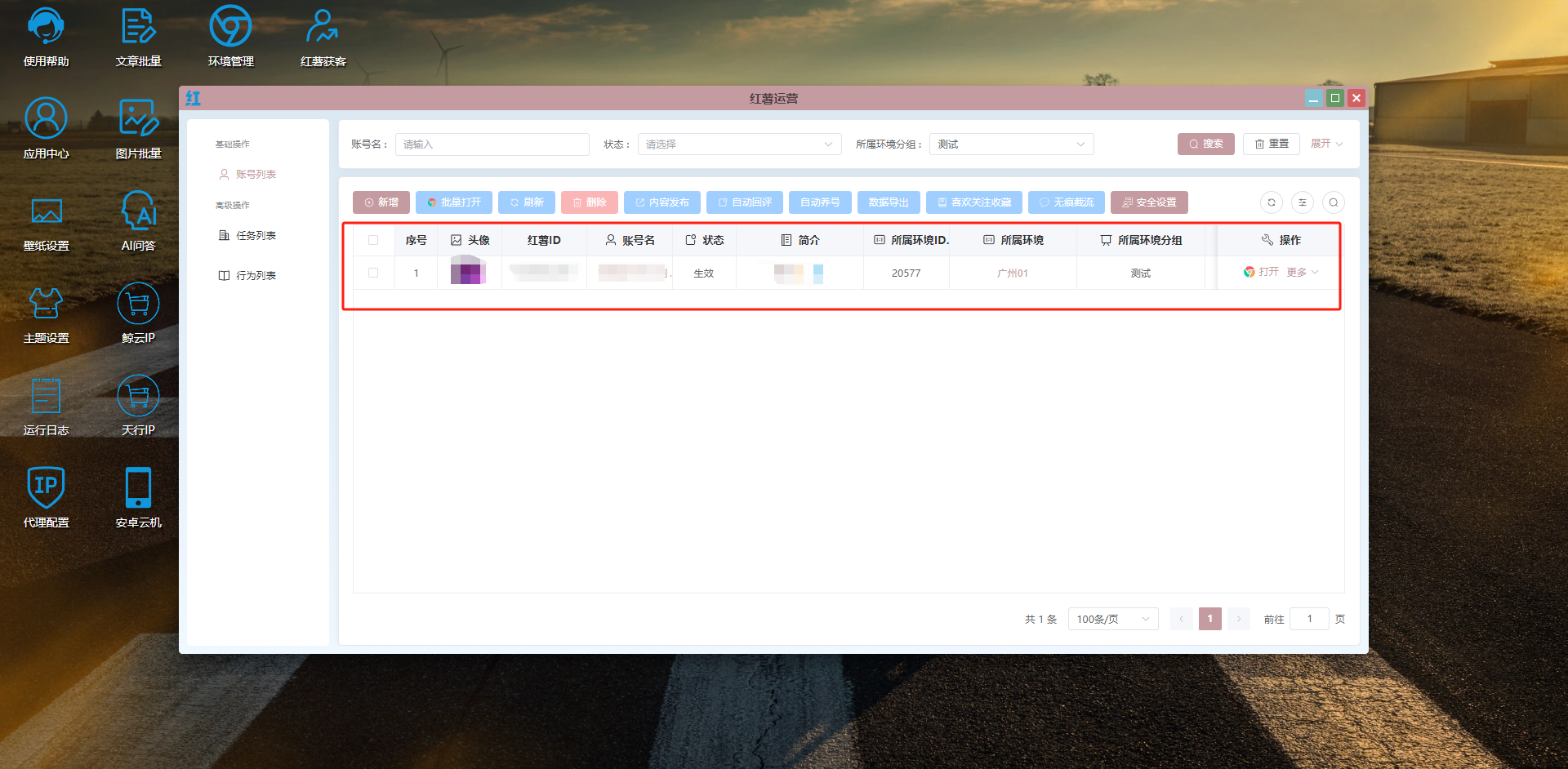
Task: Open the column settings icon above the table
Action: click(1303, 202)
